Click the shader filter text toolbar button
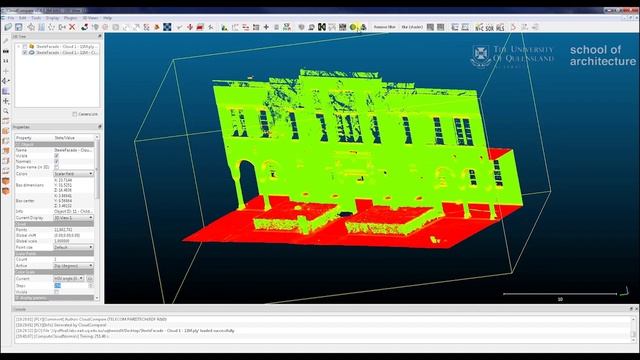The height and width of the screenshot is (360, 640). coord(412,27)
